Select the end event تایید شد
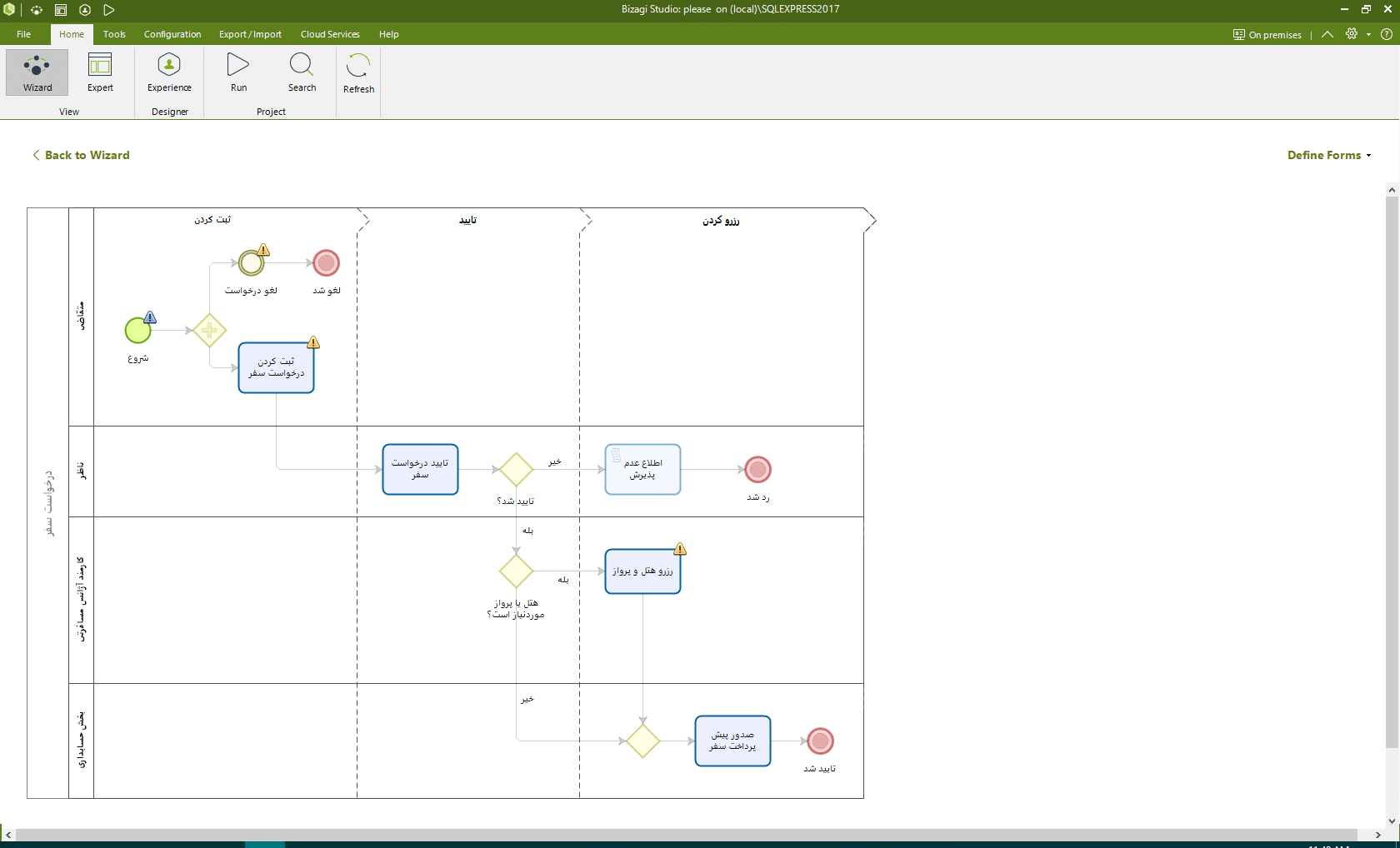The image size is (1400, 848). [820, 741]
